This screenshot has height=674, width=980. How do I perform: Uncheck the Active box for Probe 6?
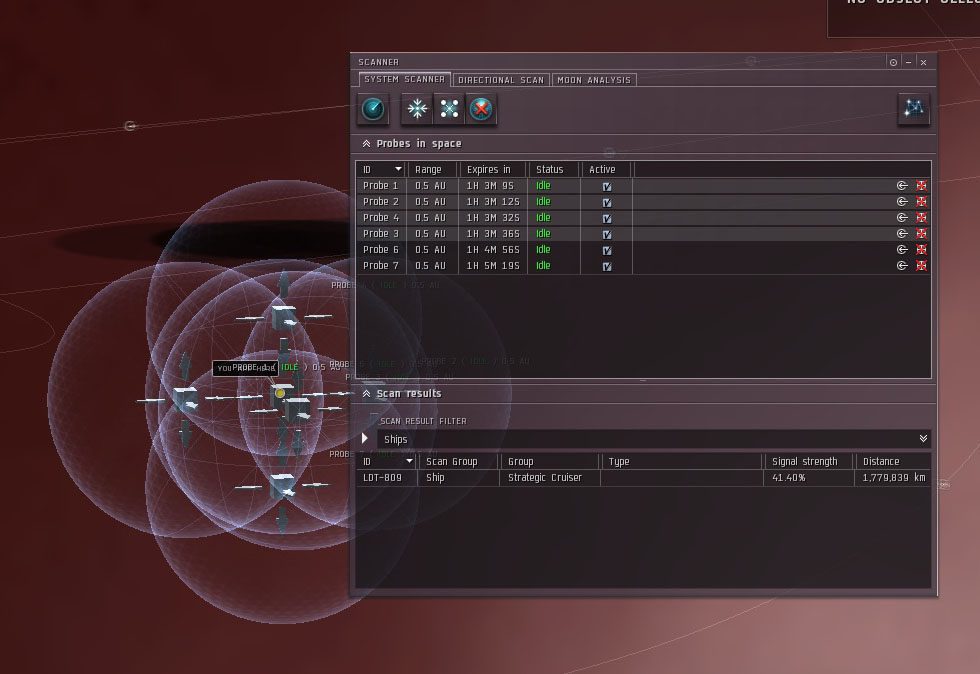(607, 250)
